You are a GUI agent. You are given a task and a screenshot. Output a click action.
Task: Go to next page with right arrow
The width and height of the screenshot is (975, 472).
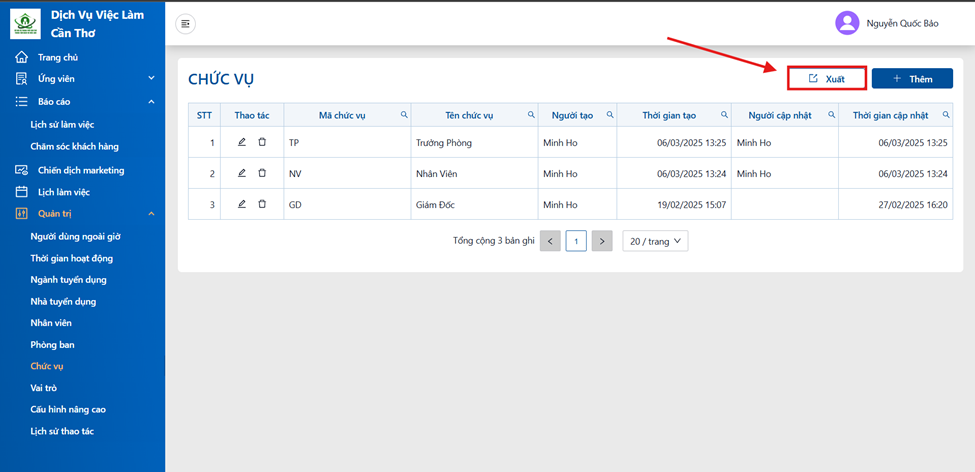click(x=602, y=241)
